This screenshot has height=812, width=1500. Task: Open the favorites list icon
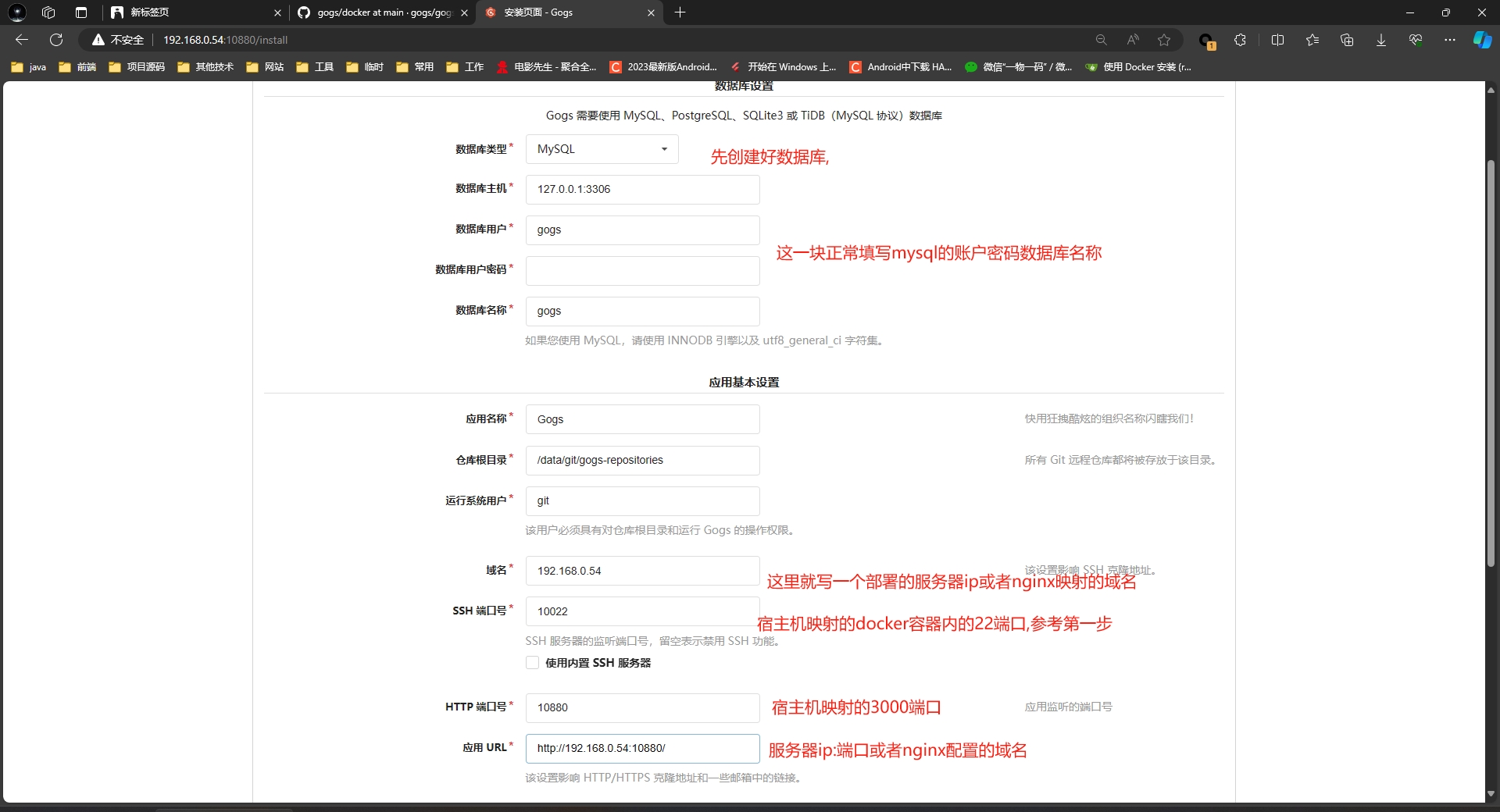tap(1312, 40)
